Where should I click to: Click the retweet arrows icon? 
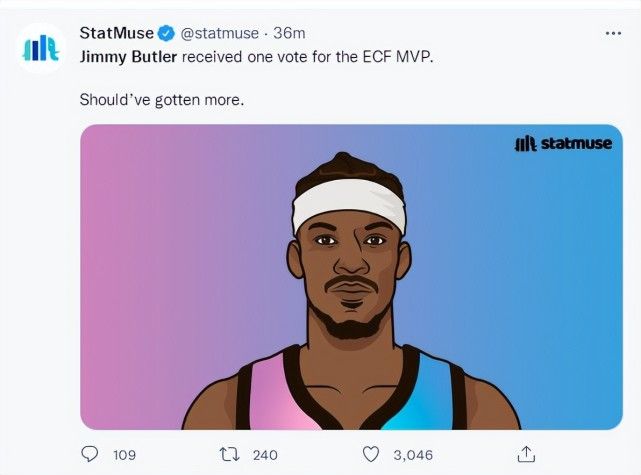pos(229,454)
